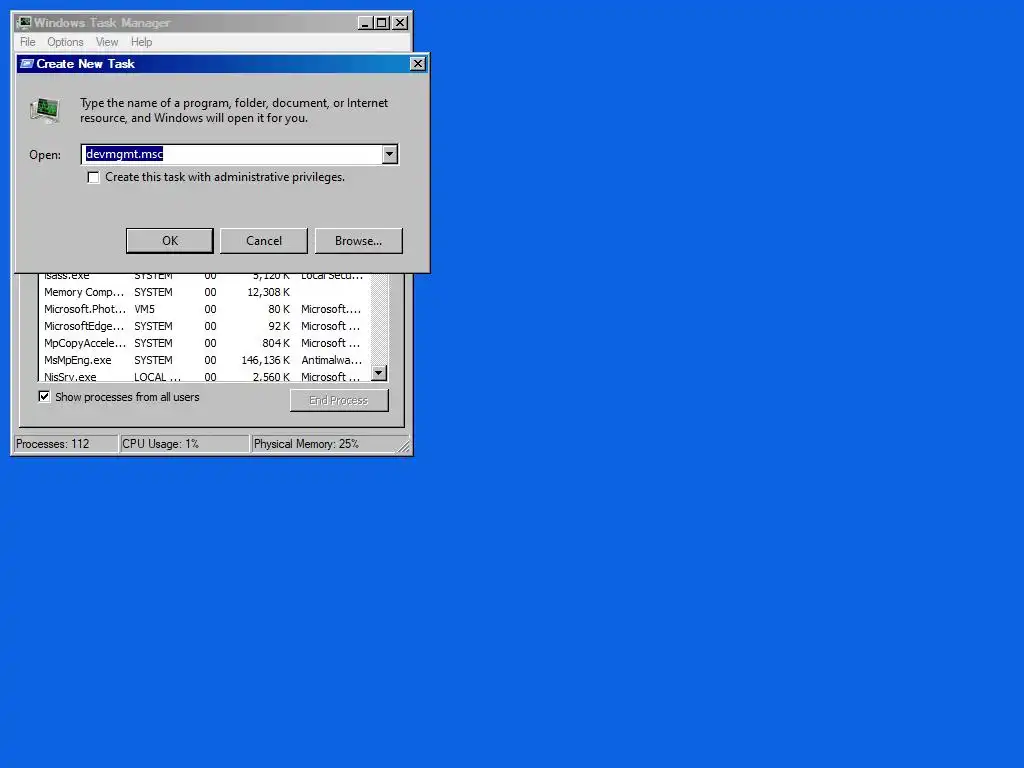Expand the Open field dropdown arrow
Viewport: 1024px width, 768px height.
(389, 154)
